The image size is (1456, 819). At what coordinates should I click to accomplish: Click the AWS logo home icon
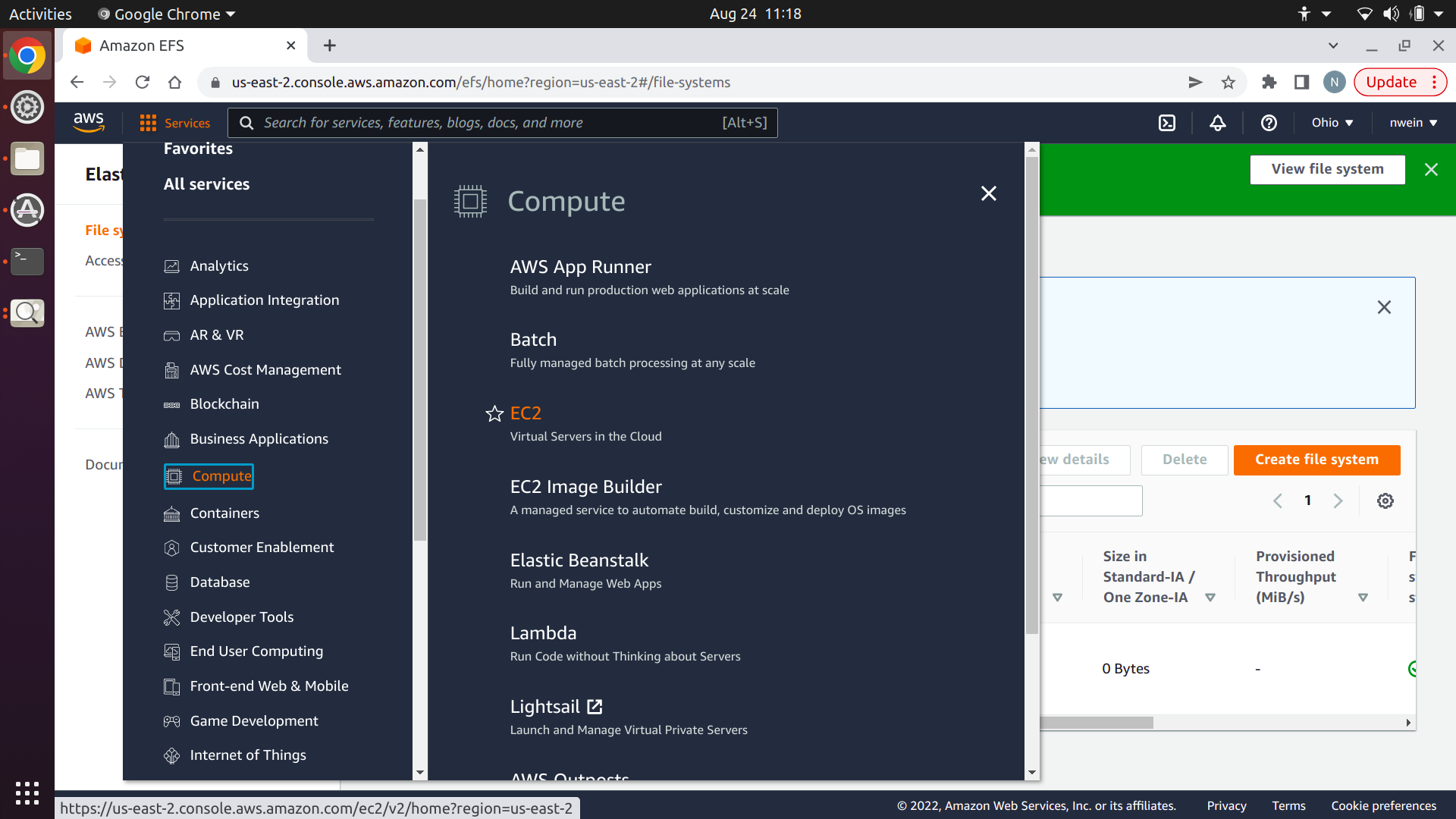click(x=89, y=121)
